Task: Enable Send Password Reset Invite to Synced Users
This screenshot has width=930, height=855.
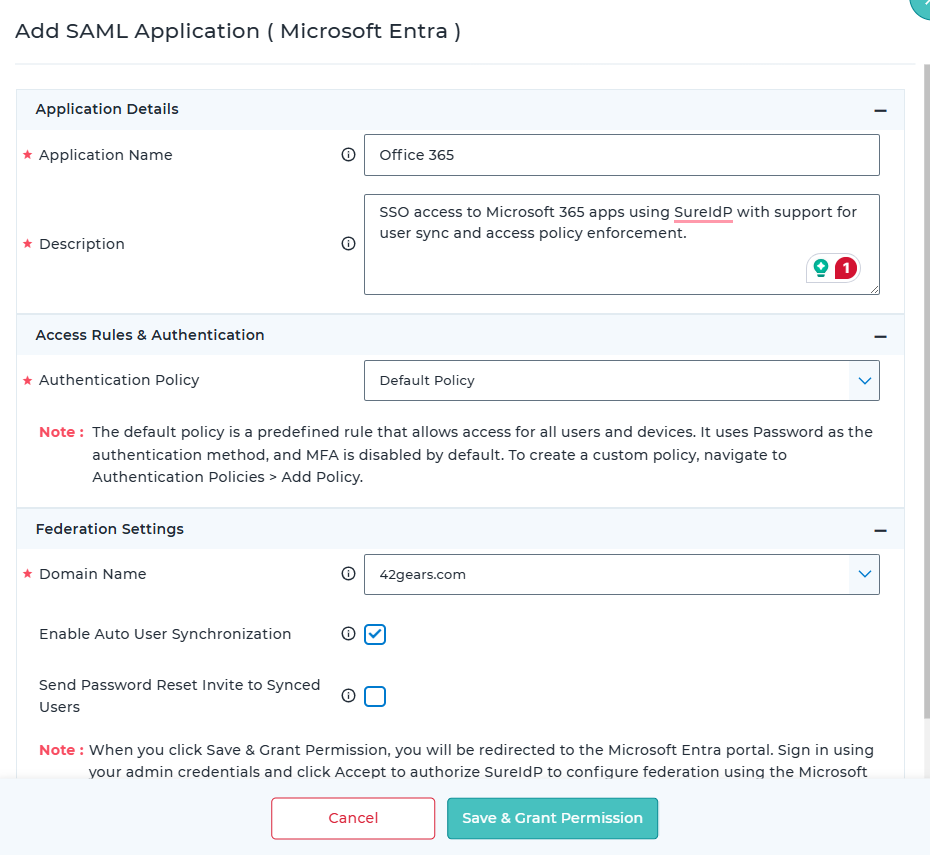Action: point(375,696)
